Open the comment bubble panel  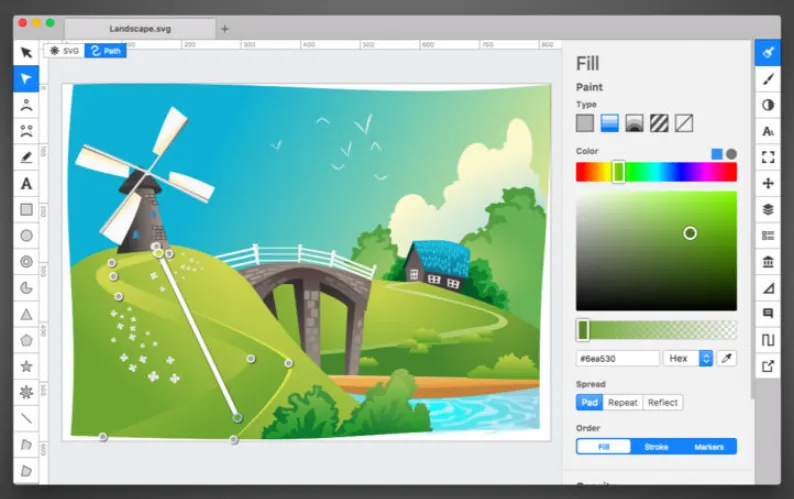(768, 314)
